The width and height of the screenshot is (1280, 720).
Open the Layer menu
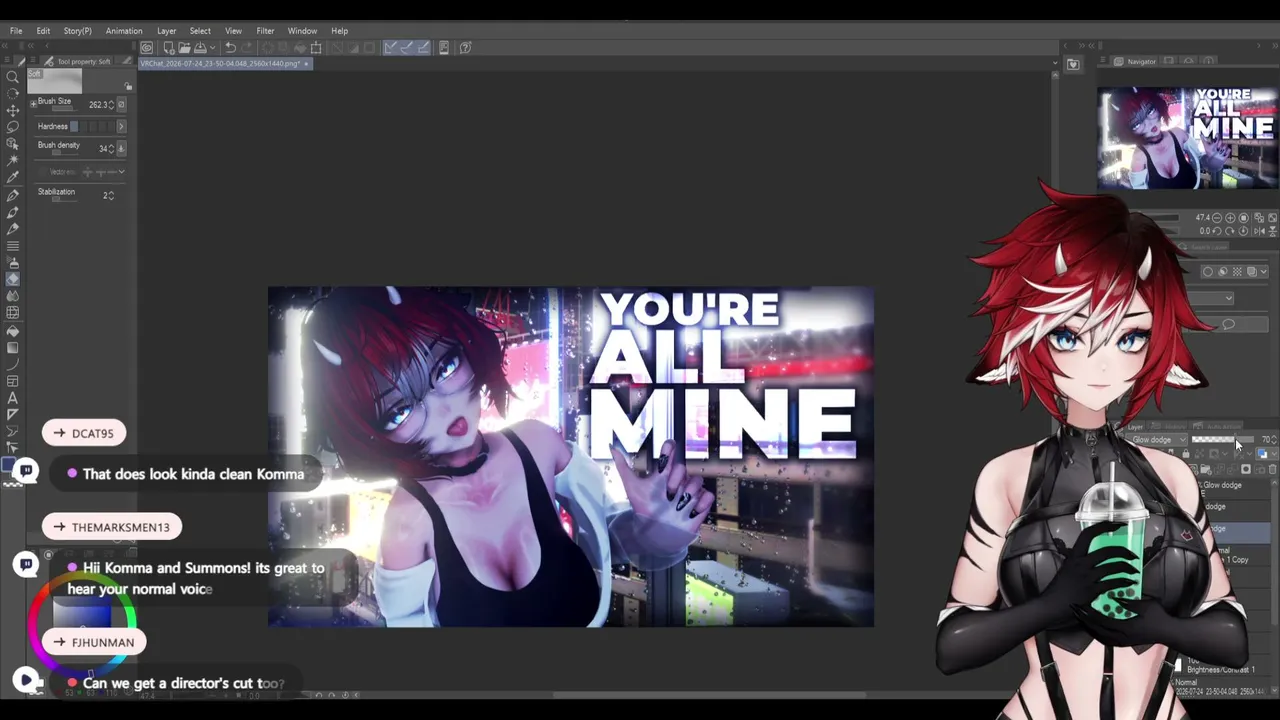[166, 31]
